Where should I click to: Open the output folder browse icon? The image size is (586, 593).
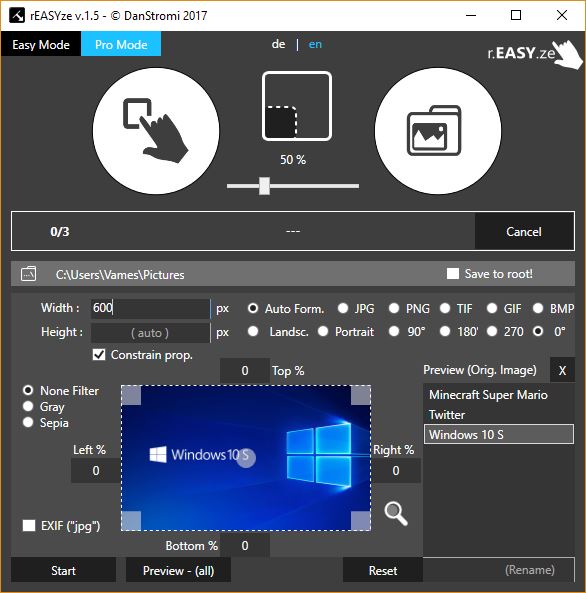coord(29,274)
